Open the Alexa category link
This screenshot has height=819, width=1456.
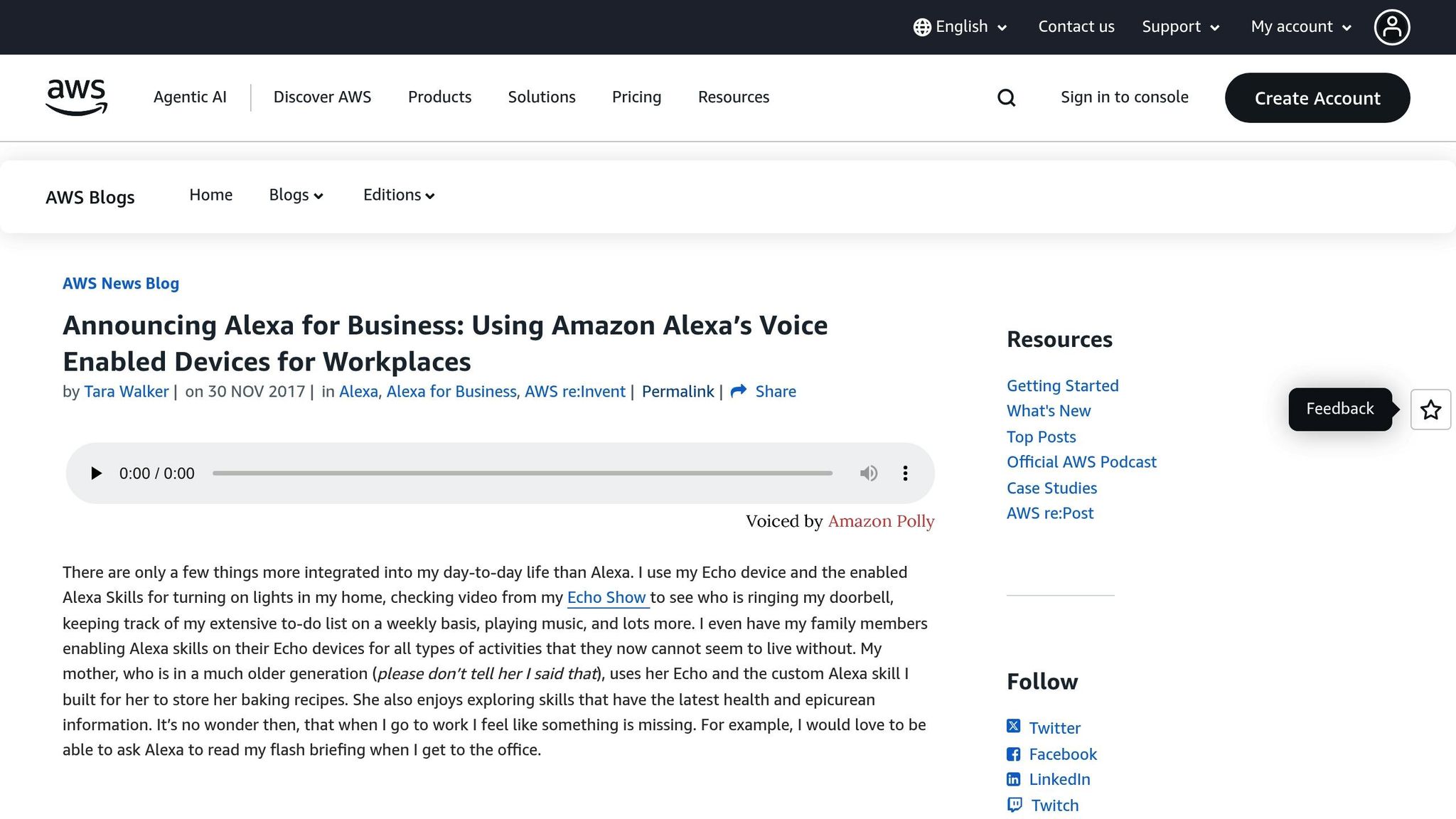[x=358, y=392]
